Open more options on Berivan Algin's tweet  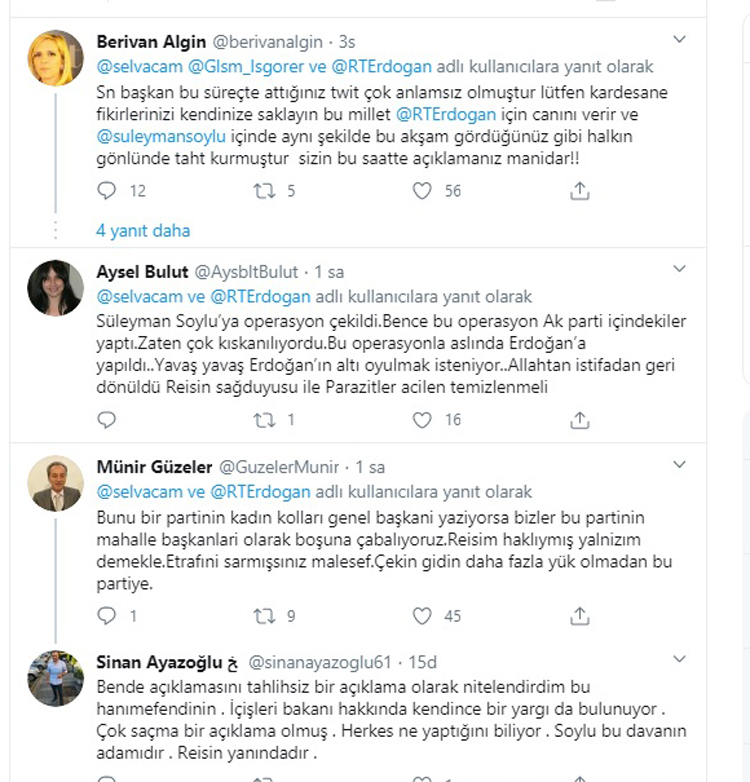tap(680, 40)
